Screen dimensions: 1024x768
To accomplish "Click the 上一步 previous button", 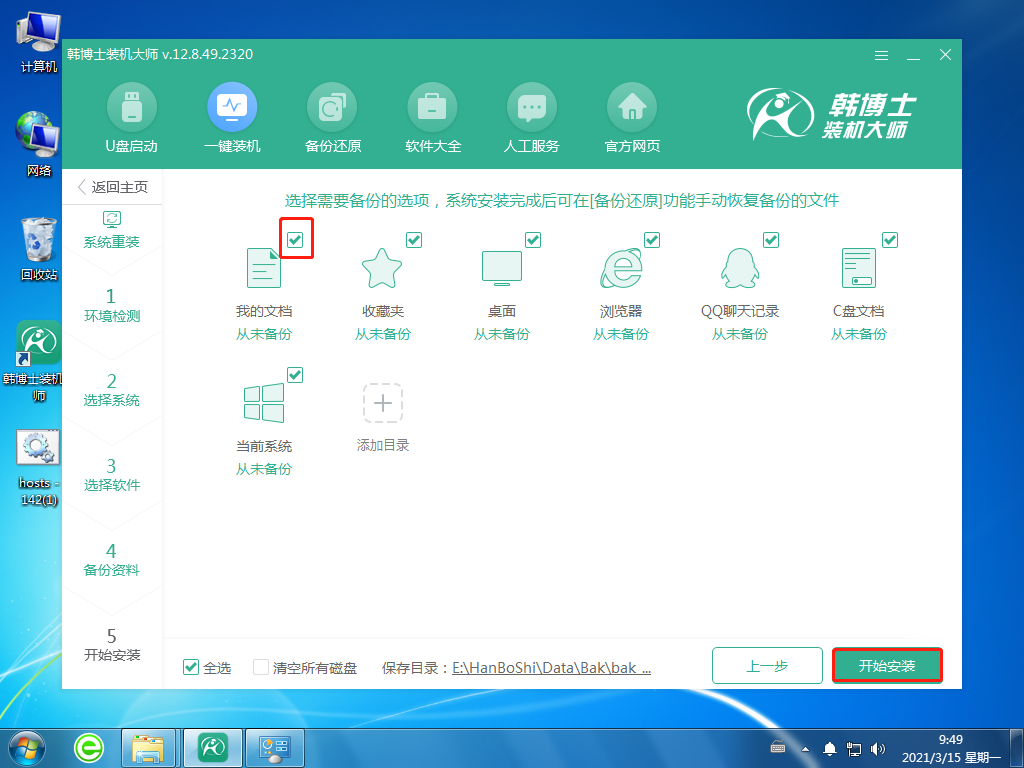I will [767, 665].
